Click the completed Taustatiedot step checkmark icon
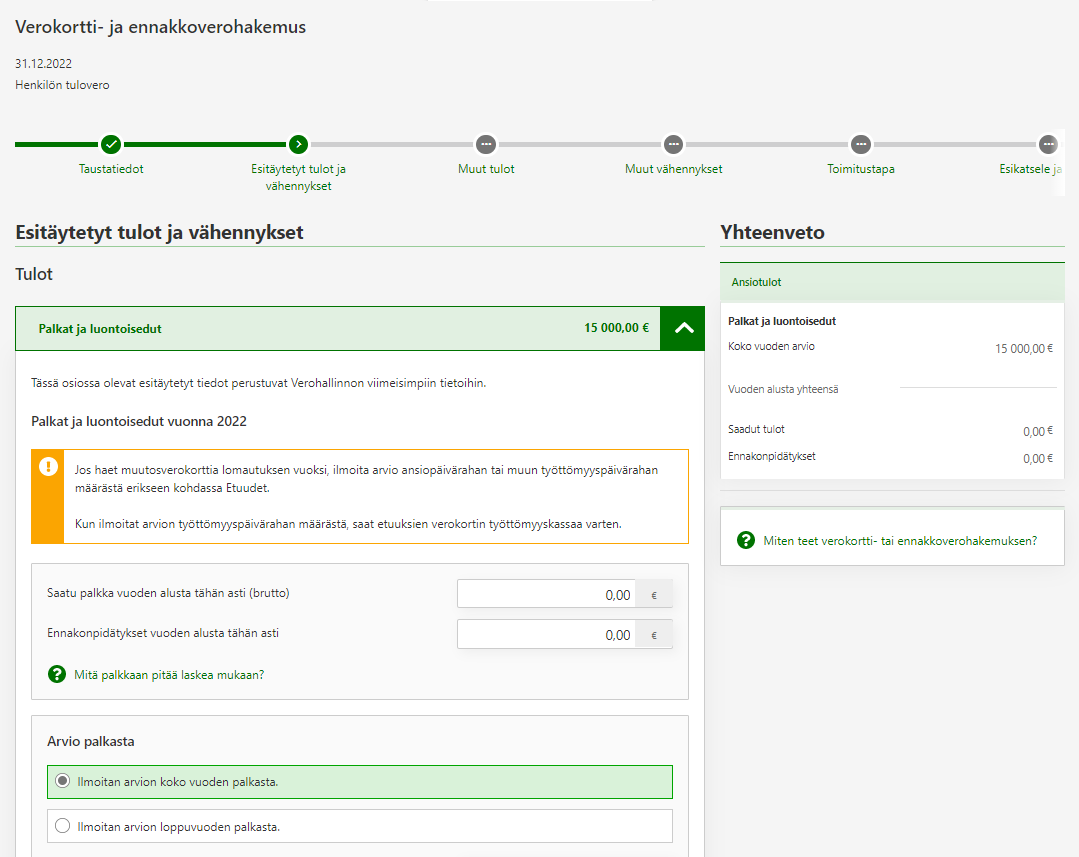 (111, 144)
